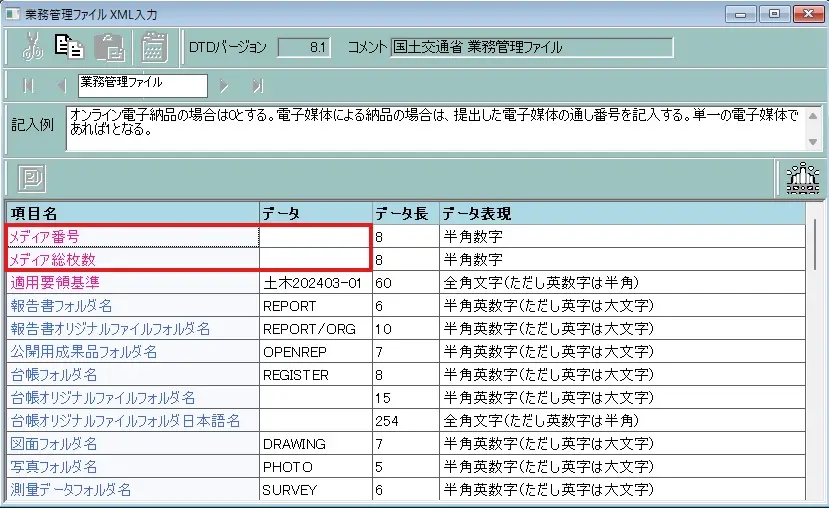The height and width of the screenshot is (508, 829).
Task: Click the 業務管理ファイル record name field
Action: click(x=142, y=84)
